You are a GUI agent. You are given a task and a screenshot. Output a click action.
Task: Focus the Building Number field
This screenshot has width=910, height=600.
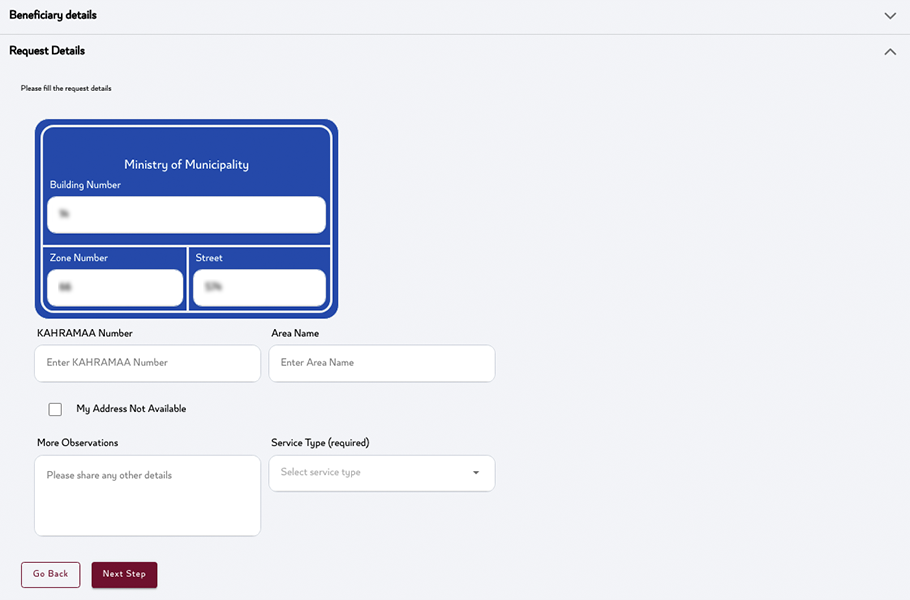tap(186, 214)
